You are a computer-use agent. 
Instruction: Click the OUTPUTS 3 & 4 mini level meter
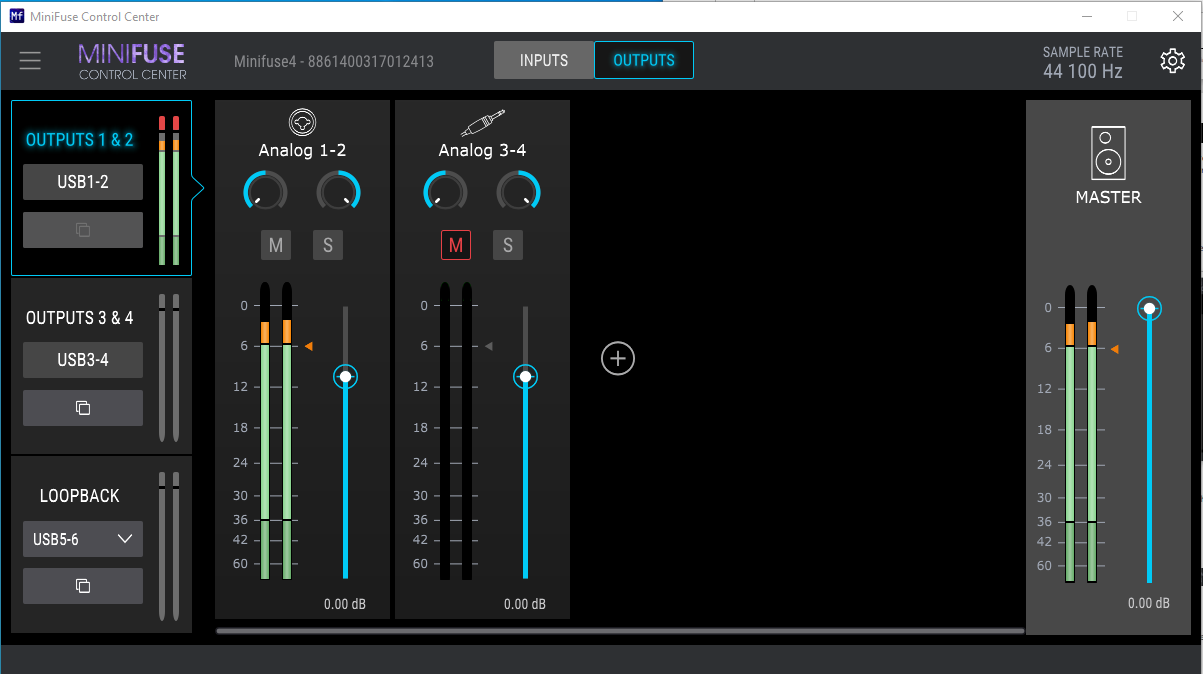point(168,368)
